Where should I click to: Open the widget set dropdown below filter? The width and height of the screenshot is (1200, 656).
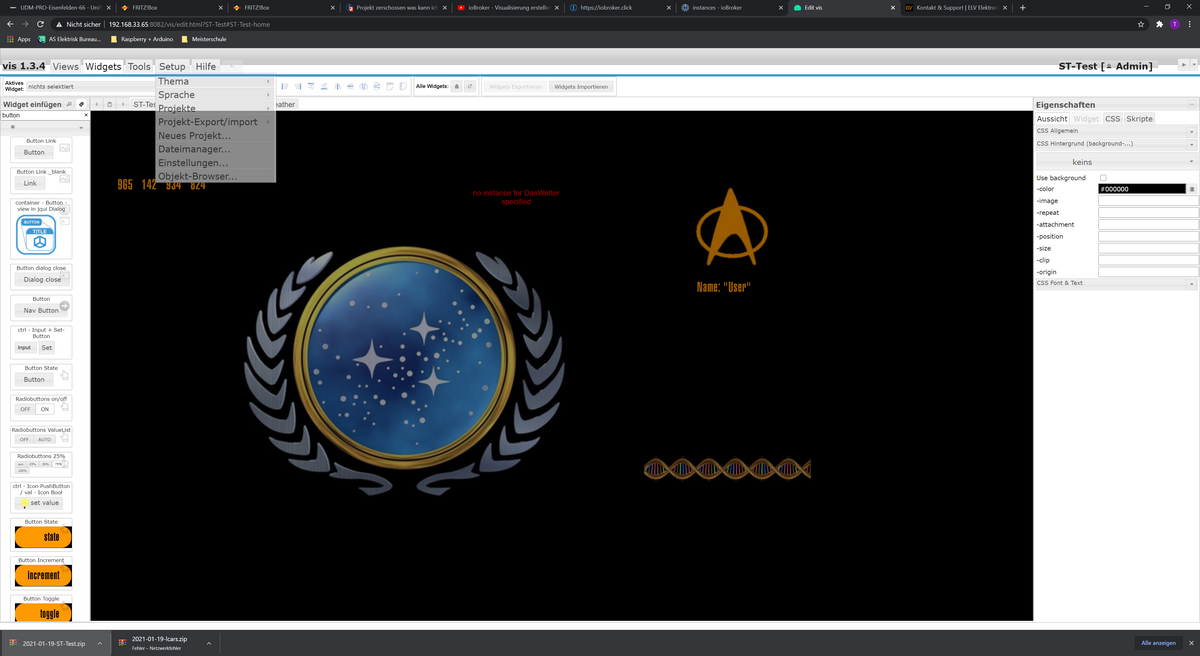click(44, 128)
